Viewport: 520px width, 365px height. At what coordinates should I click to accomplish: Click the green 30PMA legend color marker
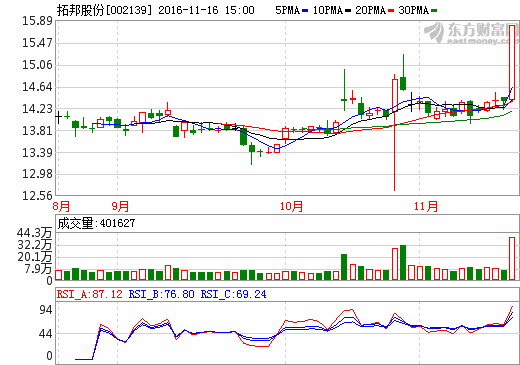click(x=434, y=11)
